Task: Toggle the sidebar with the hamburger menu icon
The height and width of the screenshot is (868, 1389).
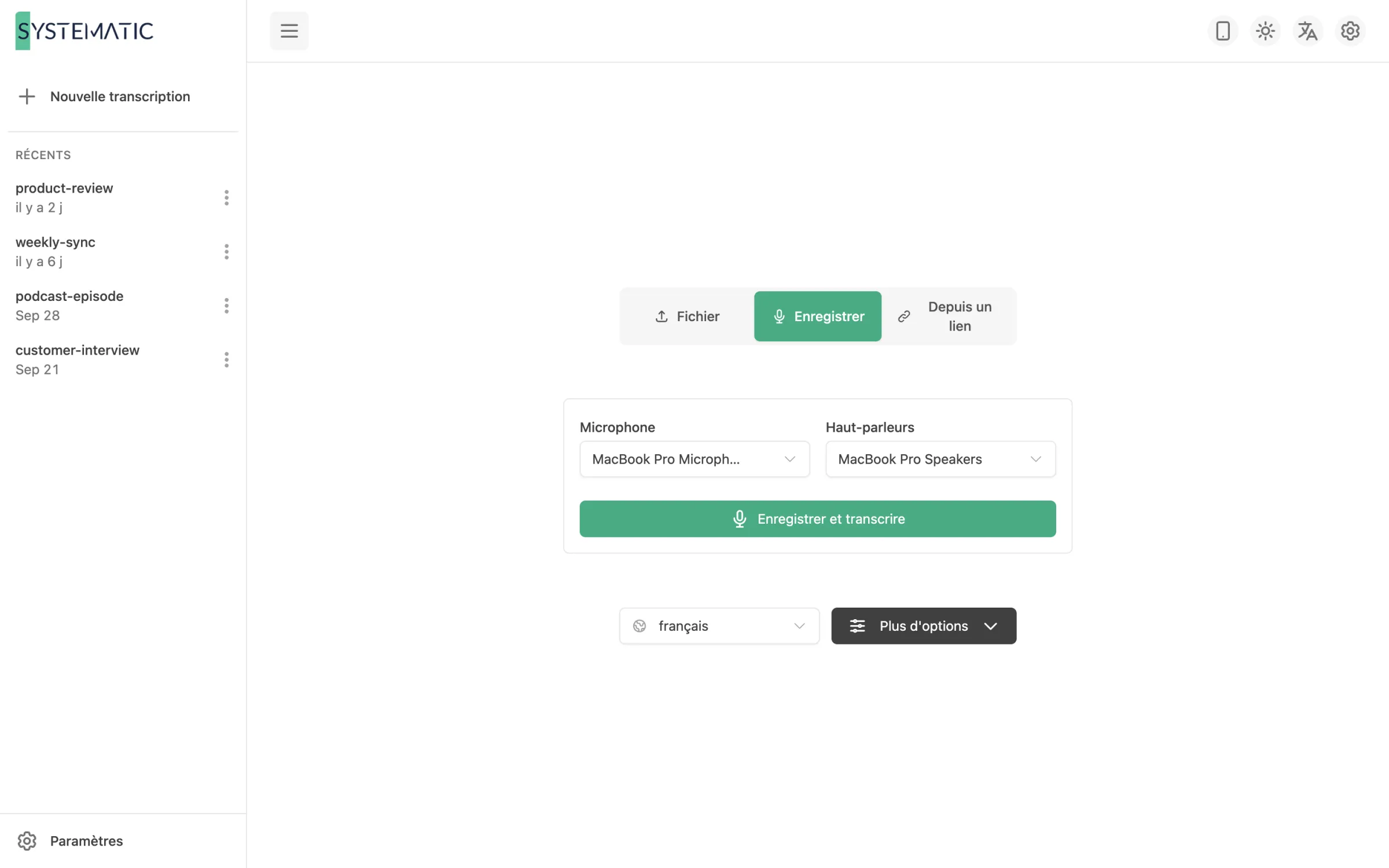Action: tap(289, 31)
